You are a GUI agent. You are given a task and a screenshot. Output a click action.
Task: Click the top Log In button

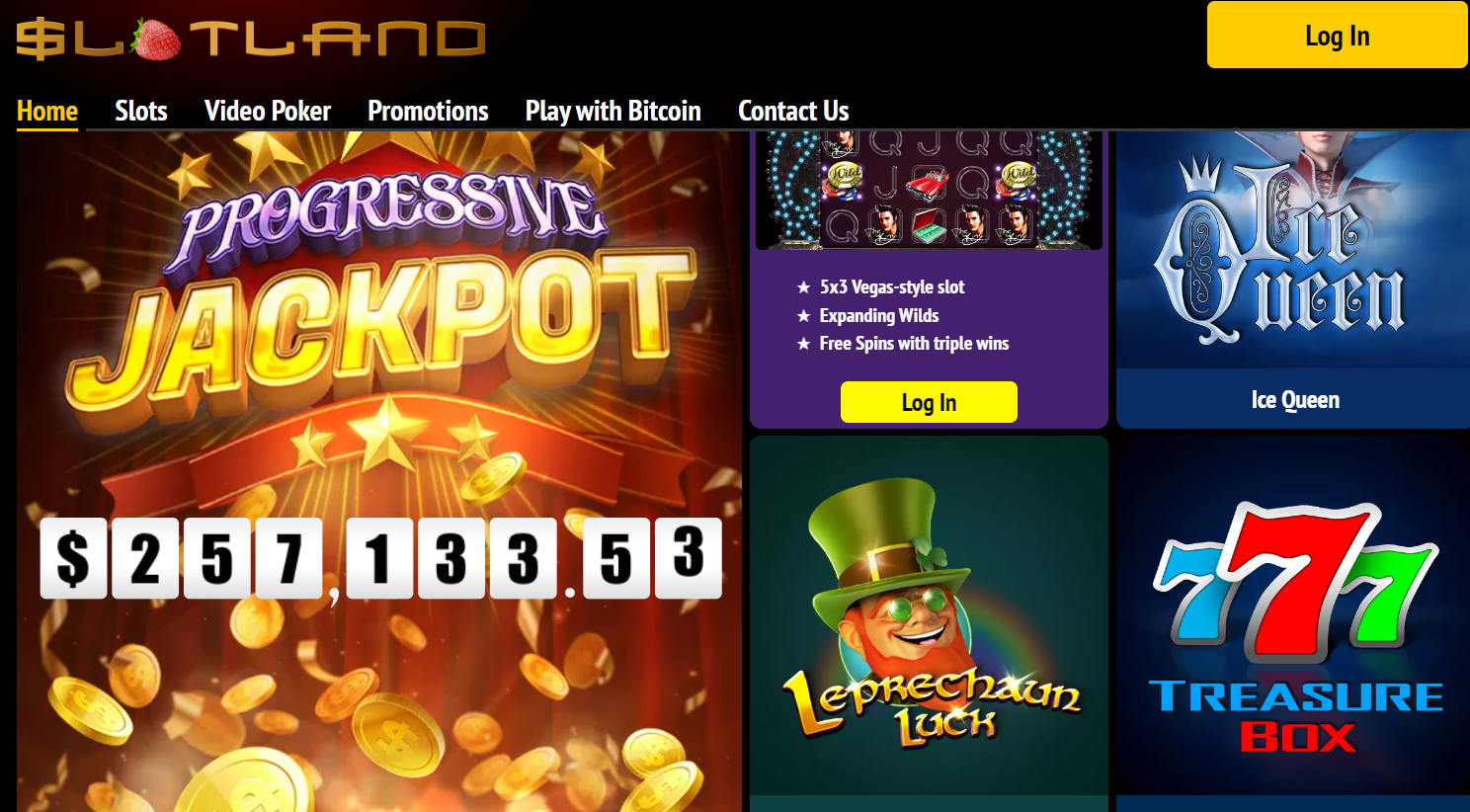click(1337, 35)
